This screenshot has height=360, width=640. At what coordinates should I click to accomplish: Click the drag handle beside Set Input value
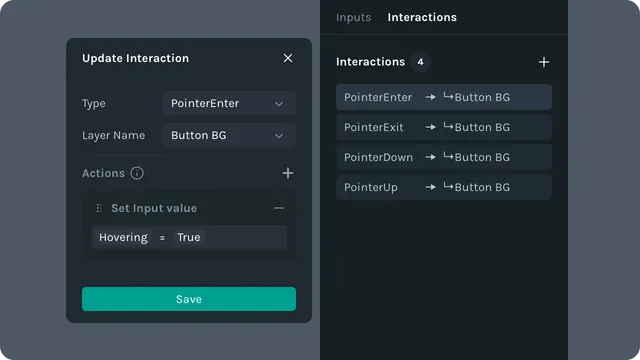99,208
